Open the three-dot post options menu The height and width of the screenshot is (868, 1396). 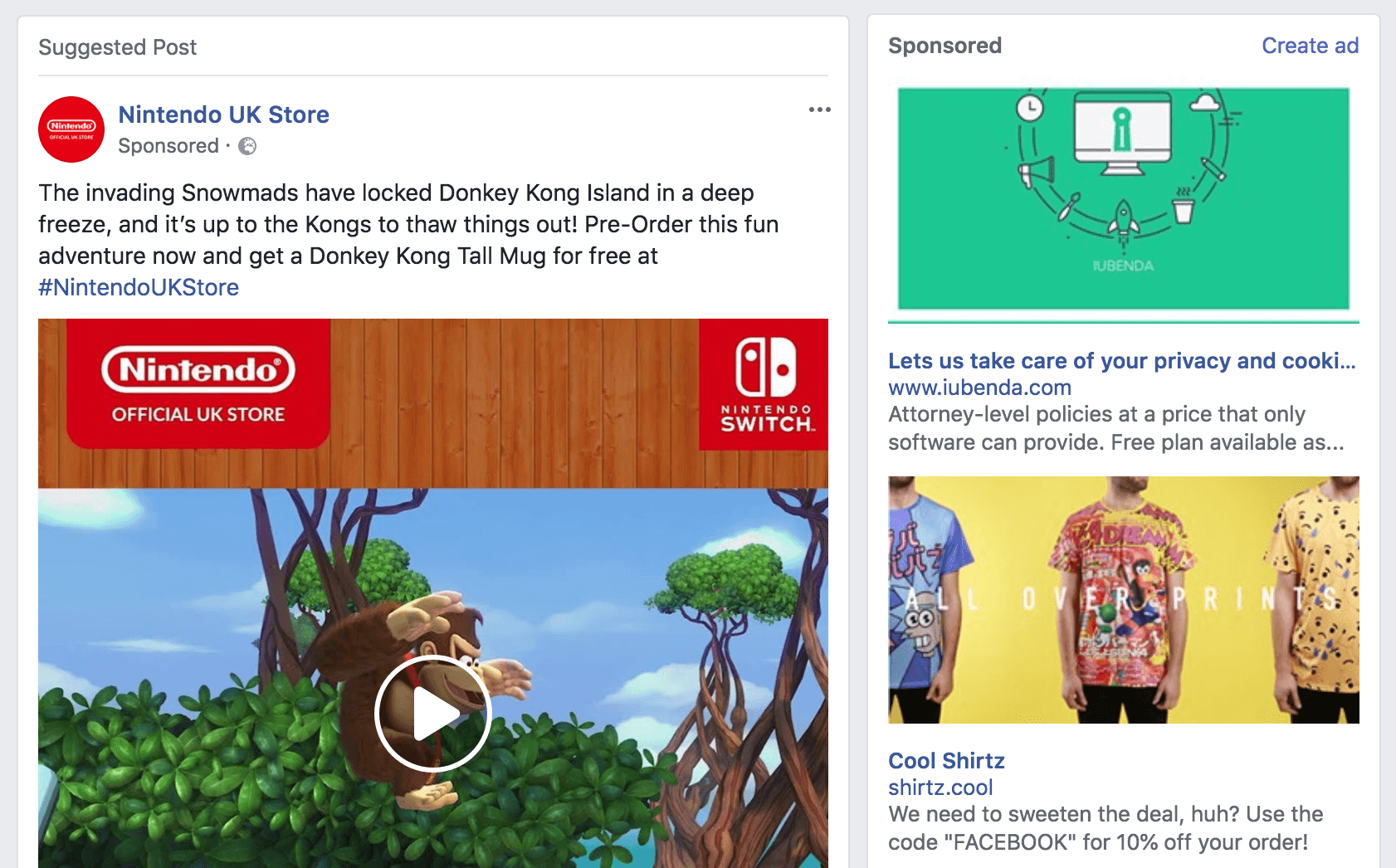point(819,110)
